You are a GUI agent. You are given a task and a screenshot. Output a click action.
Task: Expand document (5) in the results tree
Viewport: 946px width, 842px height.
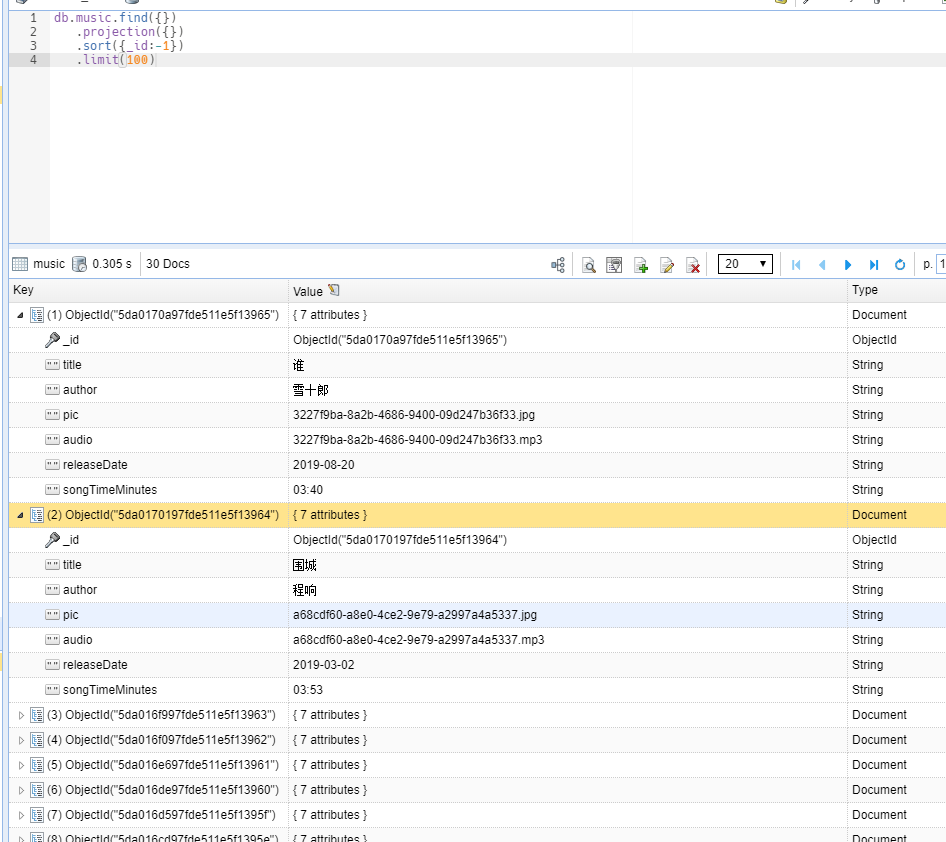pyautogui.click(x=22, y=765)
